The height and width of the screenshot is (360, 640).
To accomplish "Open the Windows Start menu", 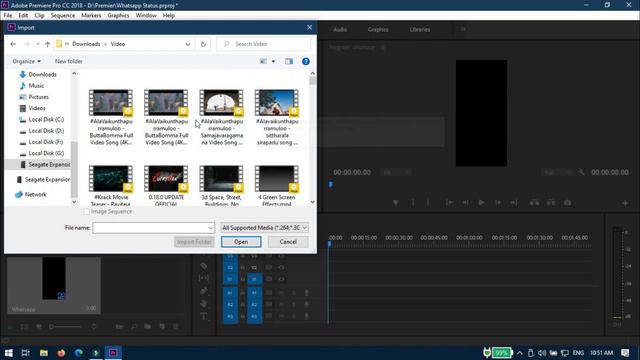I will pyautogui.click(x=9, y=353).
